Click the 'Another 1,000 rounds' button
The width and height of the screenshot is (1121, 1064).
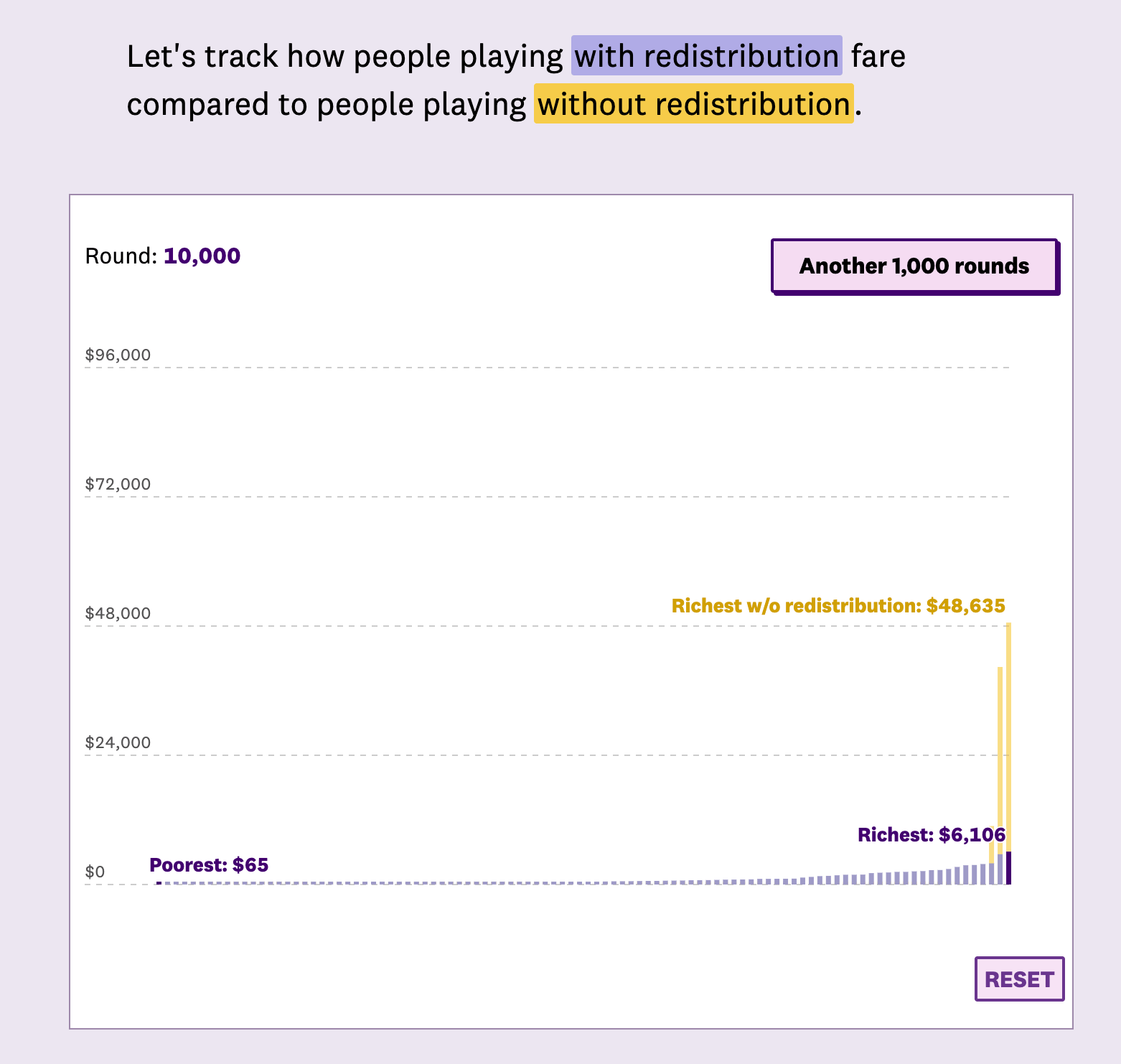tap(914, 266)
